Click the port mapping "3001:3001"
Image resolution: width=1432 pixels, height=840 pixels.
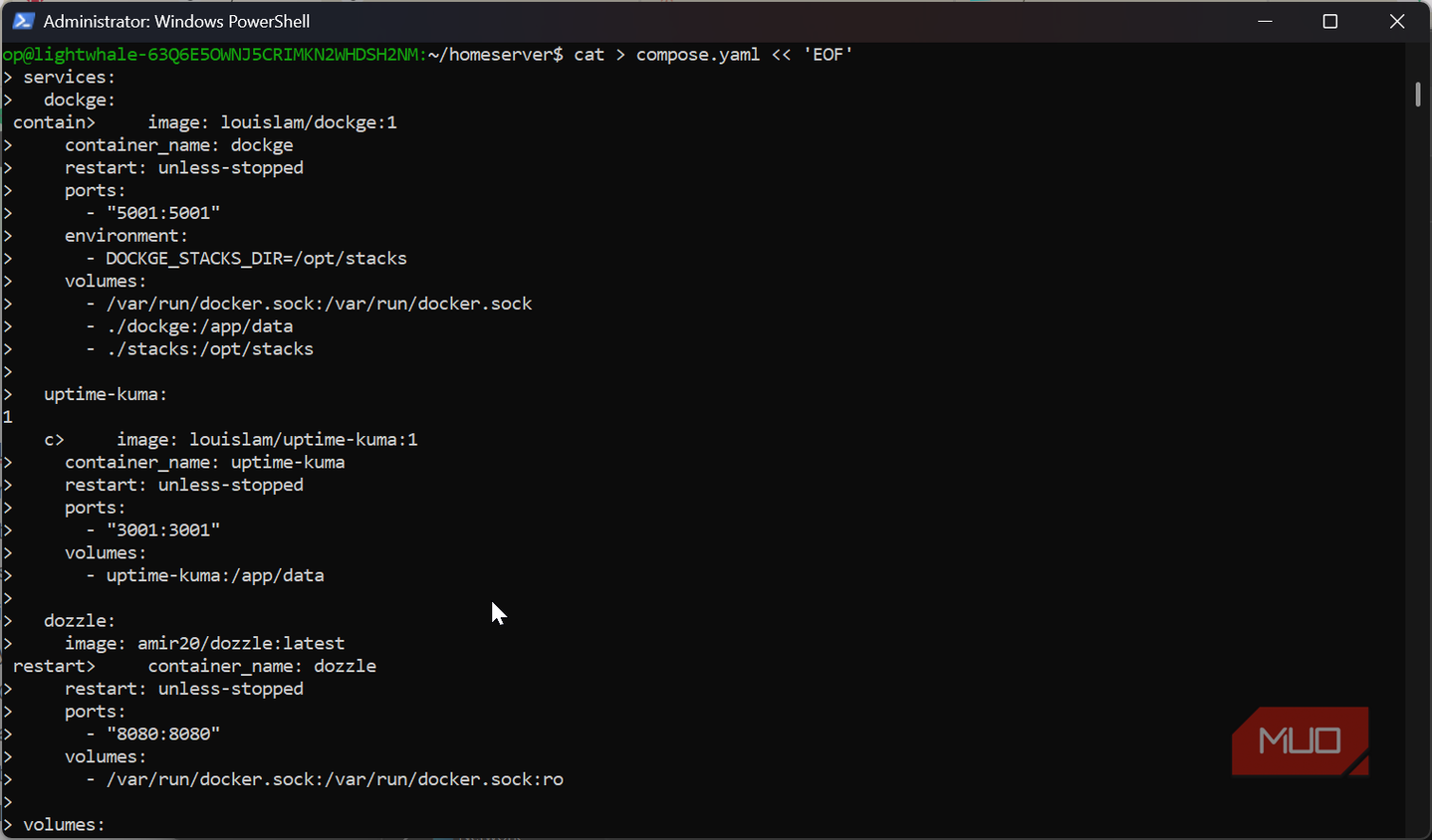(x=163, y=530)
